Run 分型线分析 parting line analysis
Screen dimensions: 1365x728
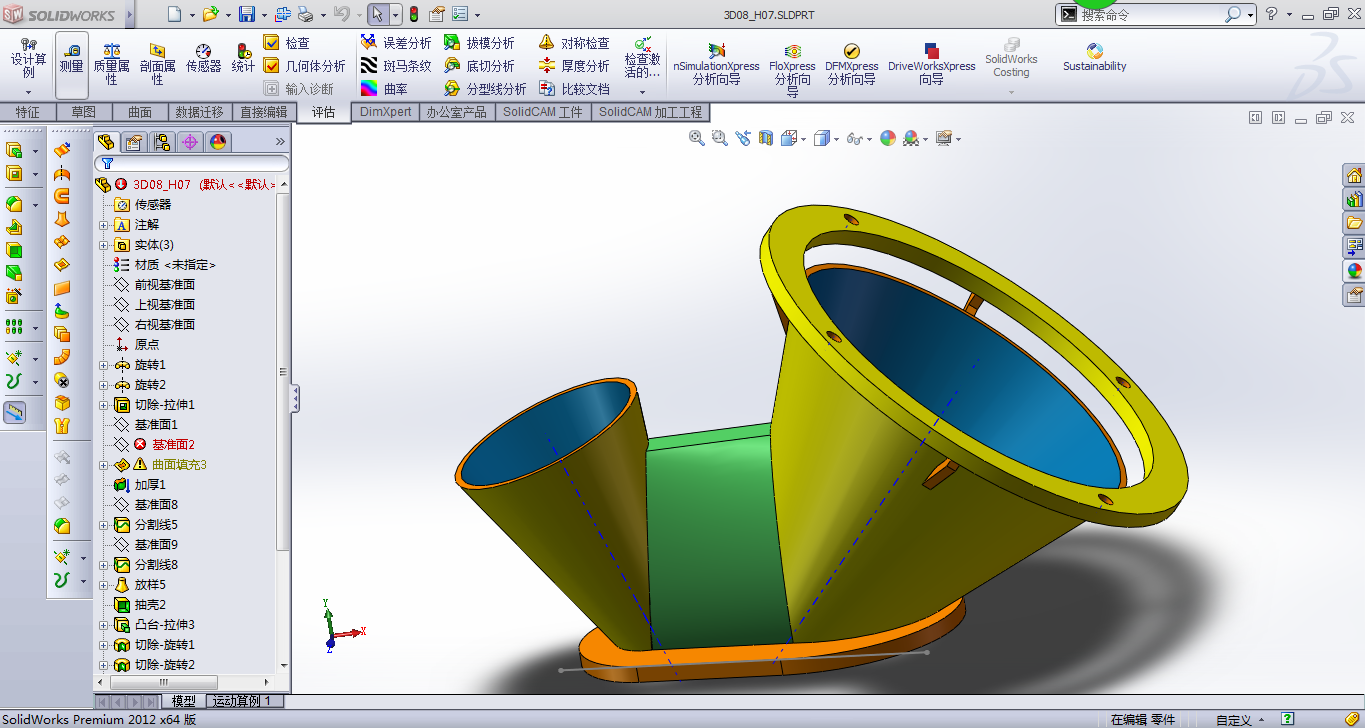[x=485, y=89]
